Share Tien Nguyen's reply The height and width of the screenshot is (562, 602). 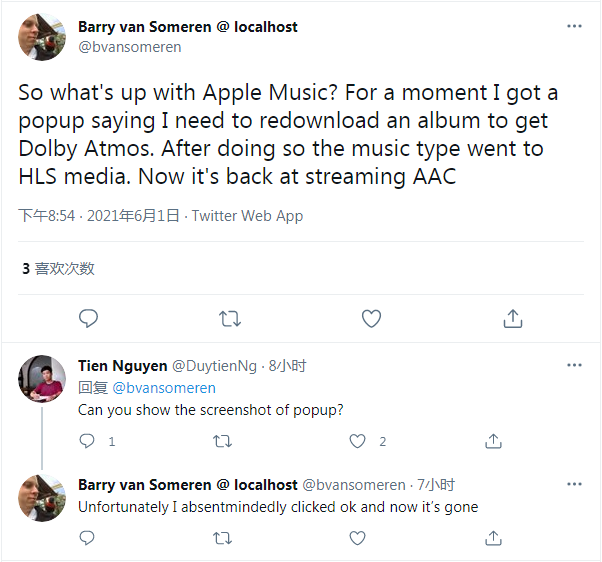click(493, 441)
